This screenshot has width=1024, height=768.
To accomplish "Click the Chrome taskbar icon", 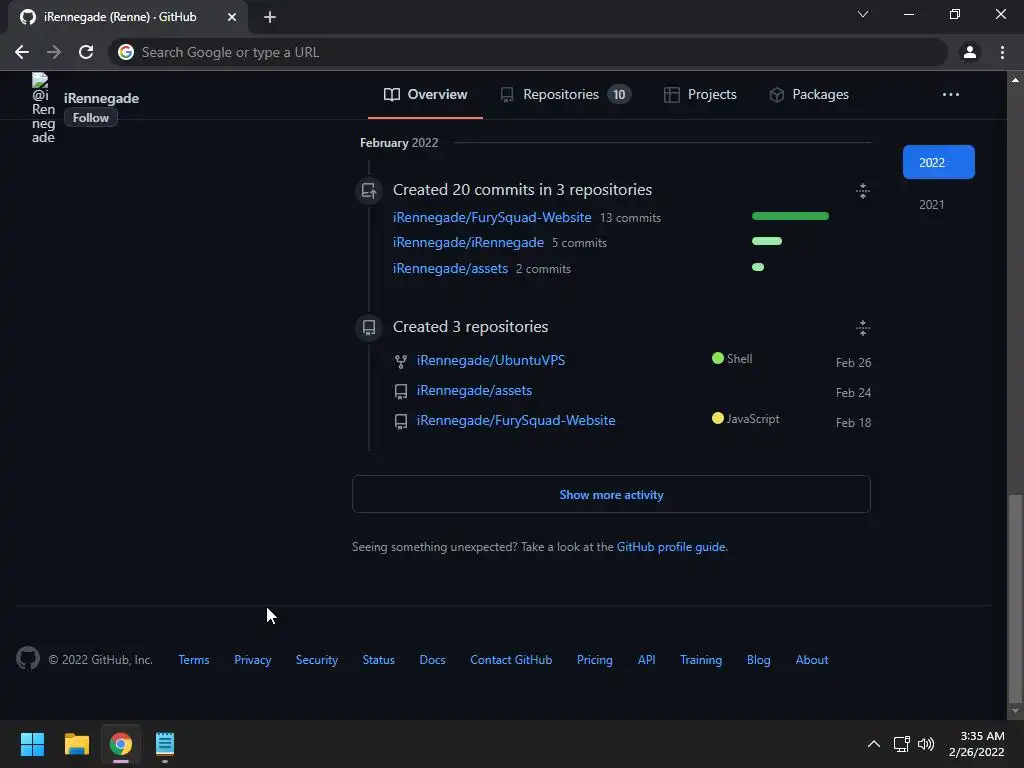I will pos(121,744).
